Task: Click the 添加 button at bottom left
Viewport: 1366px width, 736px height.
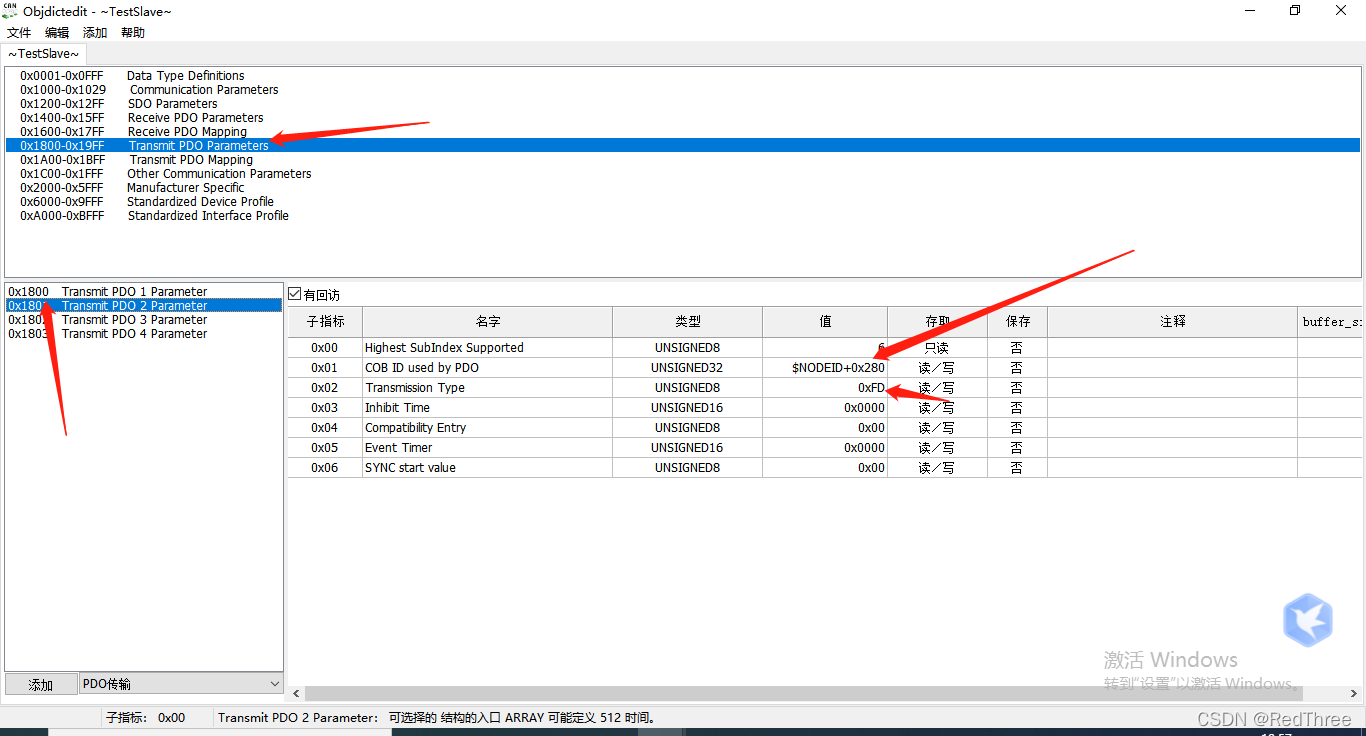Action: (x=41, y=684)
